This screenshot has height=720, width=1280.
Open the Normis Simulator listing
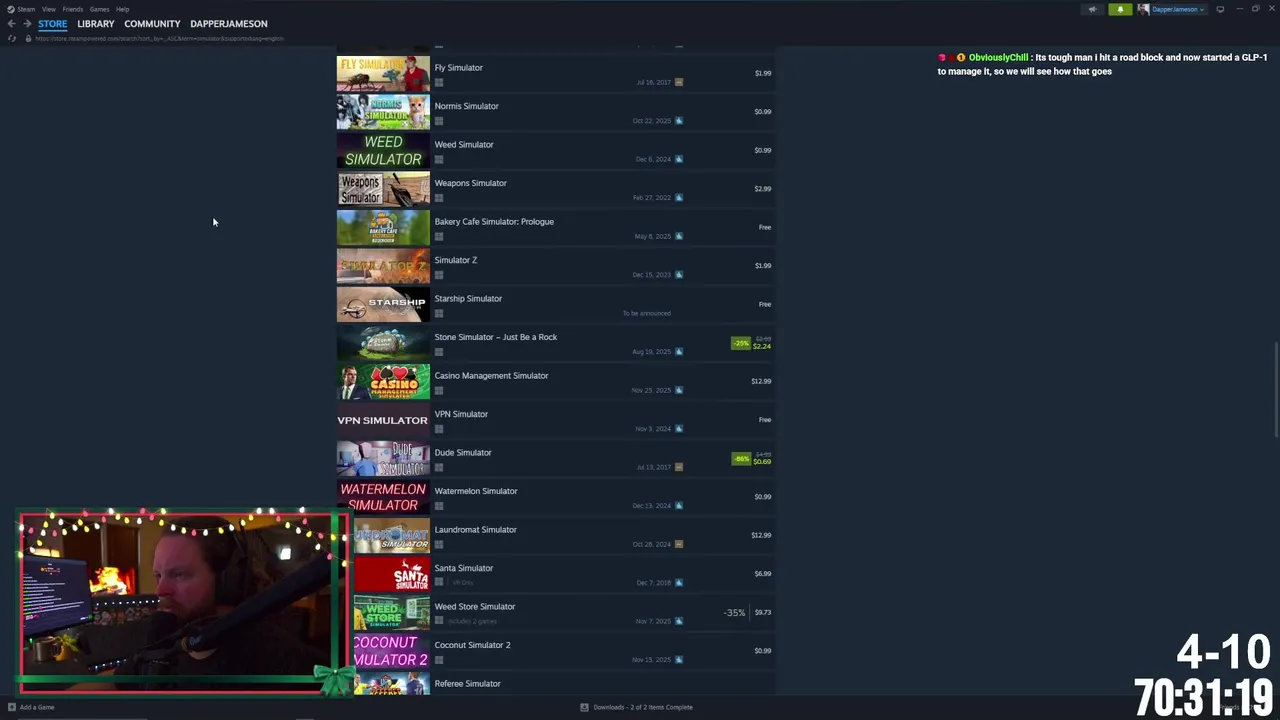(555, 112)
